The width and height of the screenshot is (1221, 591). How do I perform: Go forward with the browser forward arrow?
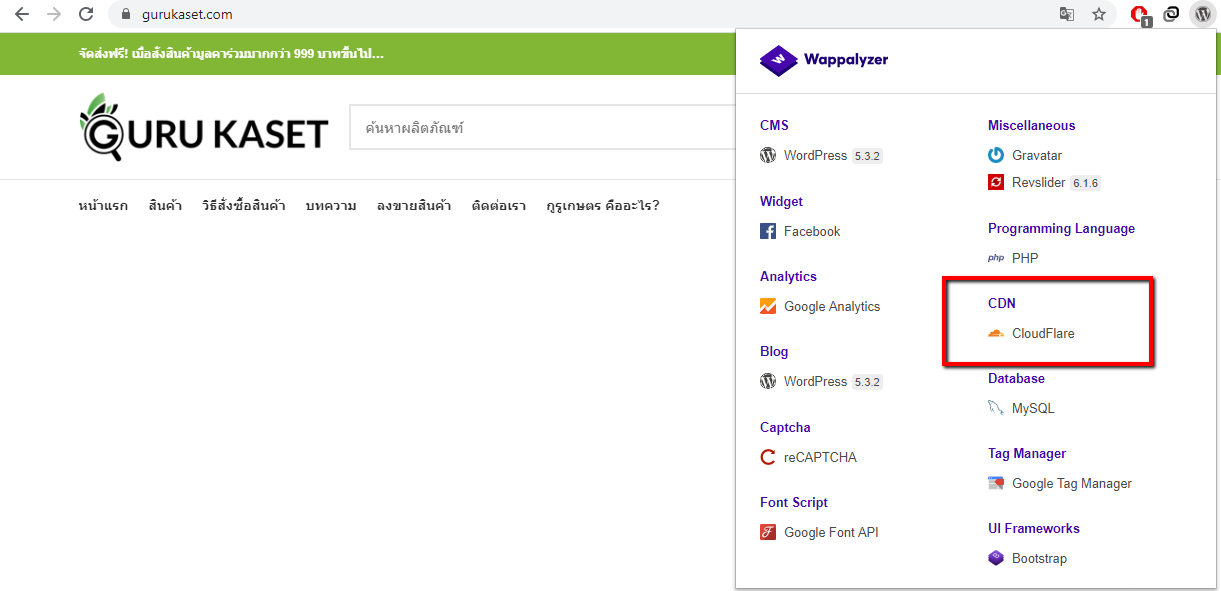tap(54, 15)
